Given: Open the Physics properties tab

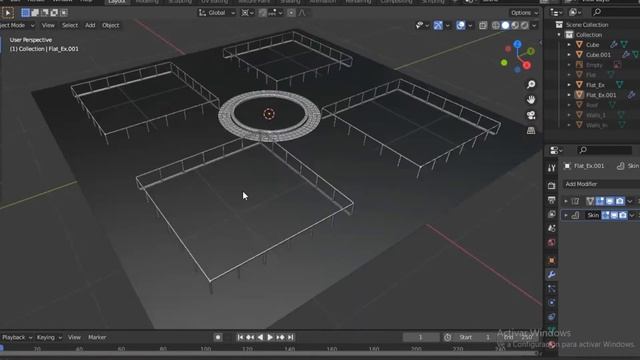Looking at the screenshot, I should pyautogui.click(x=551, y=302).
